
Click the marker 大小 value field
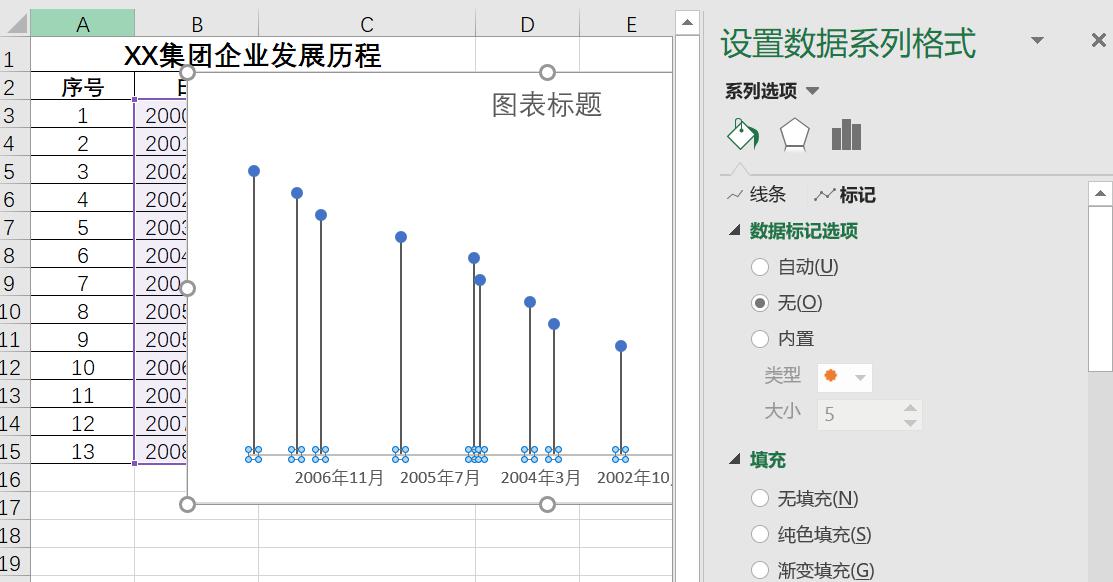coord(860,414)
